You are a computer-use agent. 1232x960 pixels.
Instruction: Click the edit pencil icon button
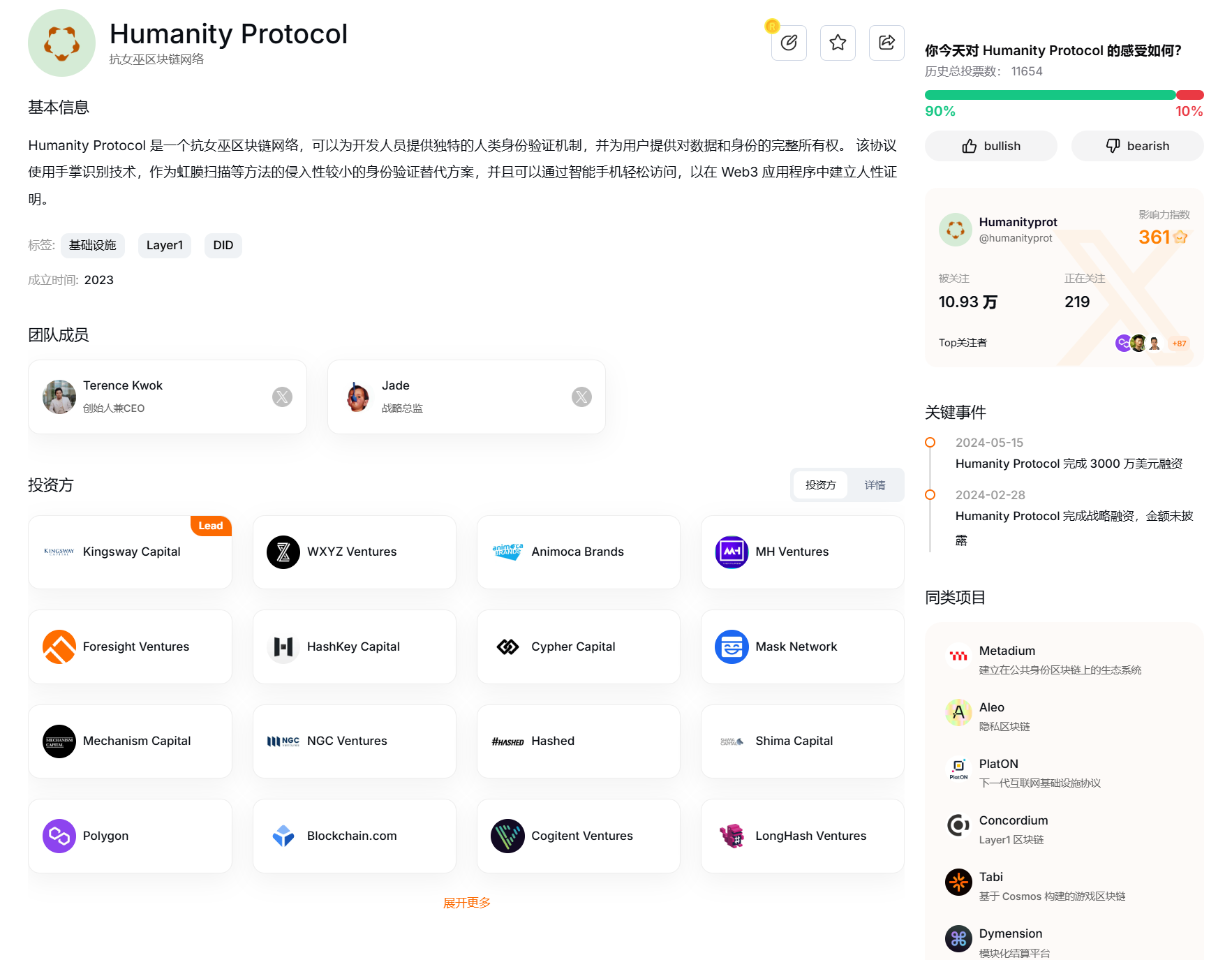[789, 43]
